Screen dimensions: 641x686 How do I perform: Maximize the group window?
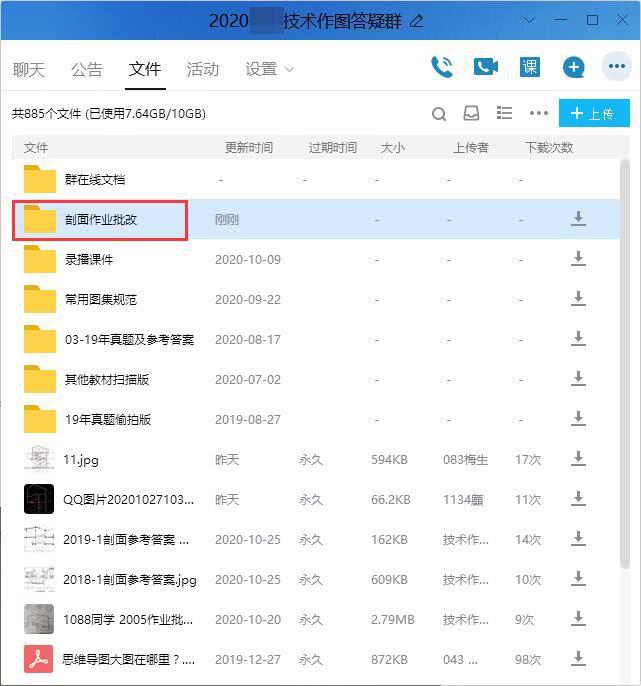click(x=592, y=20)
